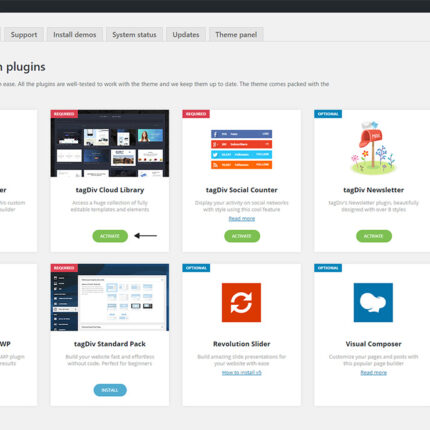Viewport: 430px width, 430px height.
Task: Open the Theme panel tab
Action: tap(236, 35)
